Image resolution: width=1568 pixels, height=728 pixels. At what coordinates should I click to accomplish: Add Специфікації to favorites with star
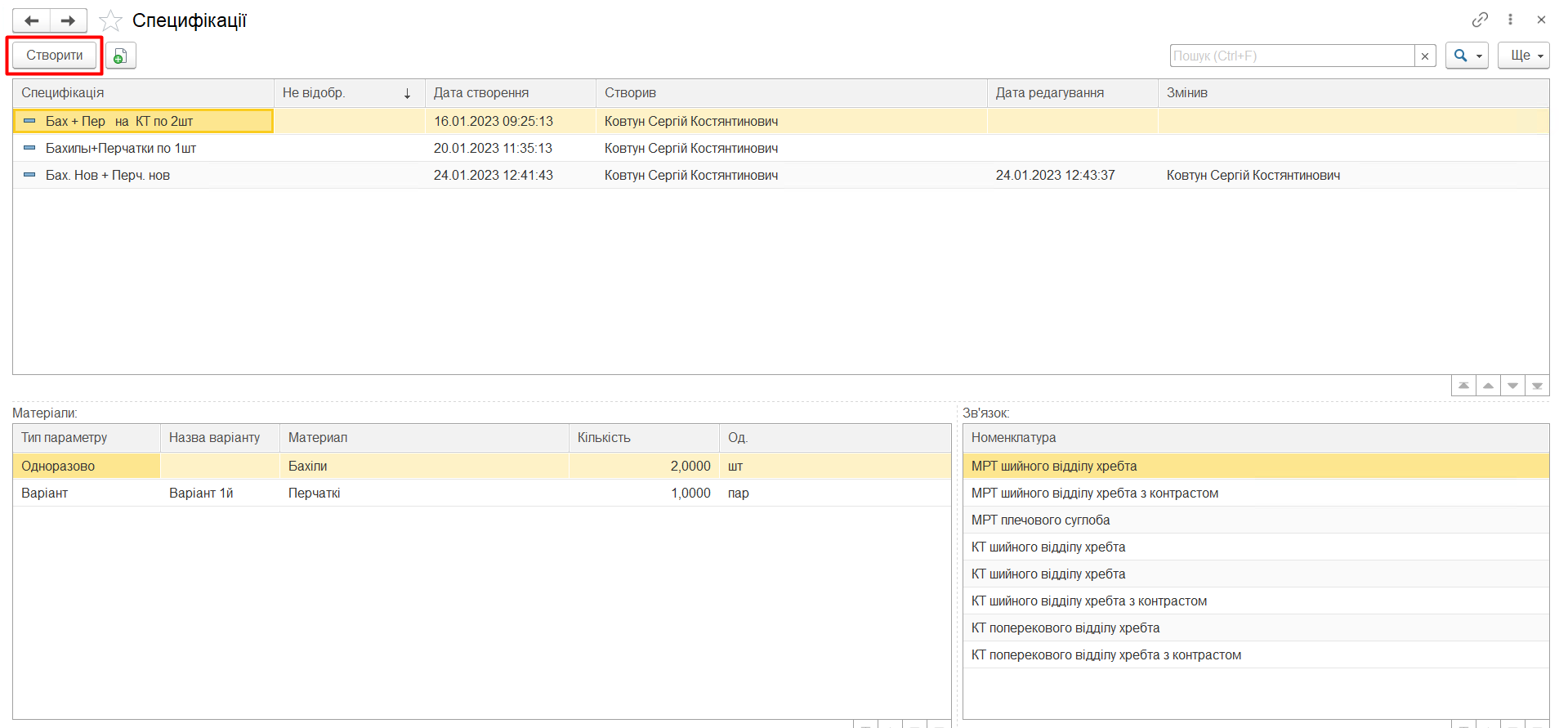[x=110, y=20]
